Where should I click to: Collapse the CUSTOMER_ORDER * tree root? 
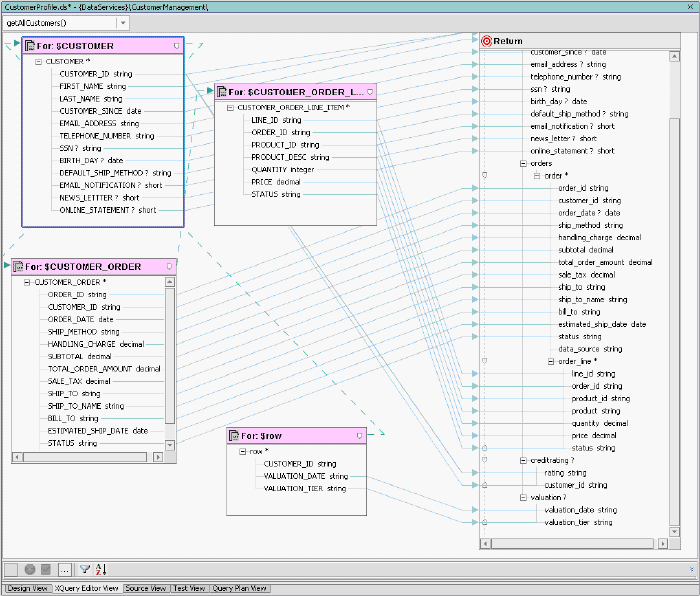tap(27, 282)
